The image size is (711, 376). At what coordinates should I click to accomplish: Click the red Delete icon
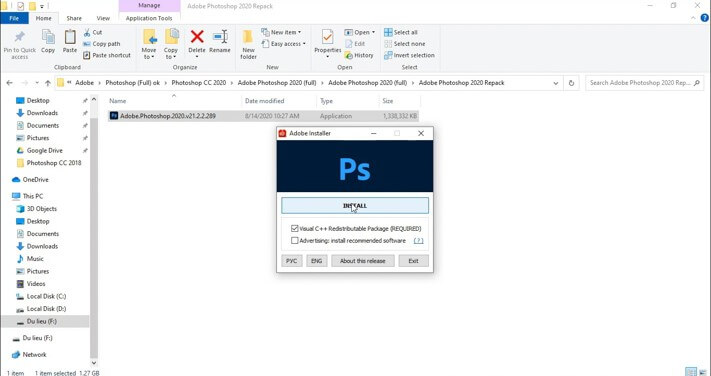(197, 36)
